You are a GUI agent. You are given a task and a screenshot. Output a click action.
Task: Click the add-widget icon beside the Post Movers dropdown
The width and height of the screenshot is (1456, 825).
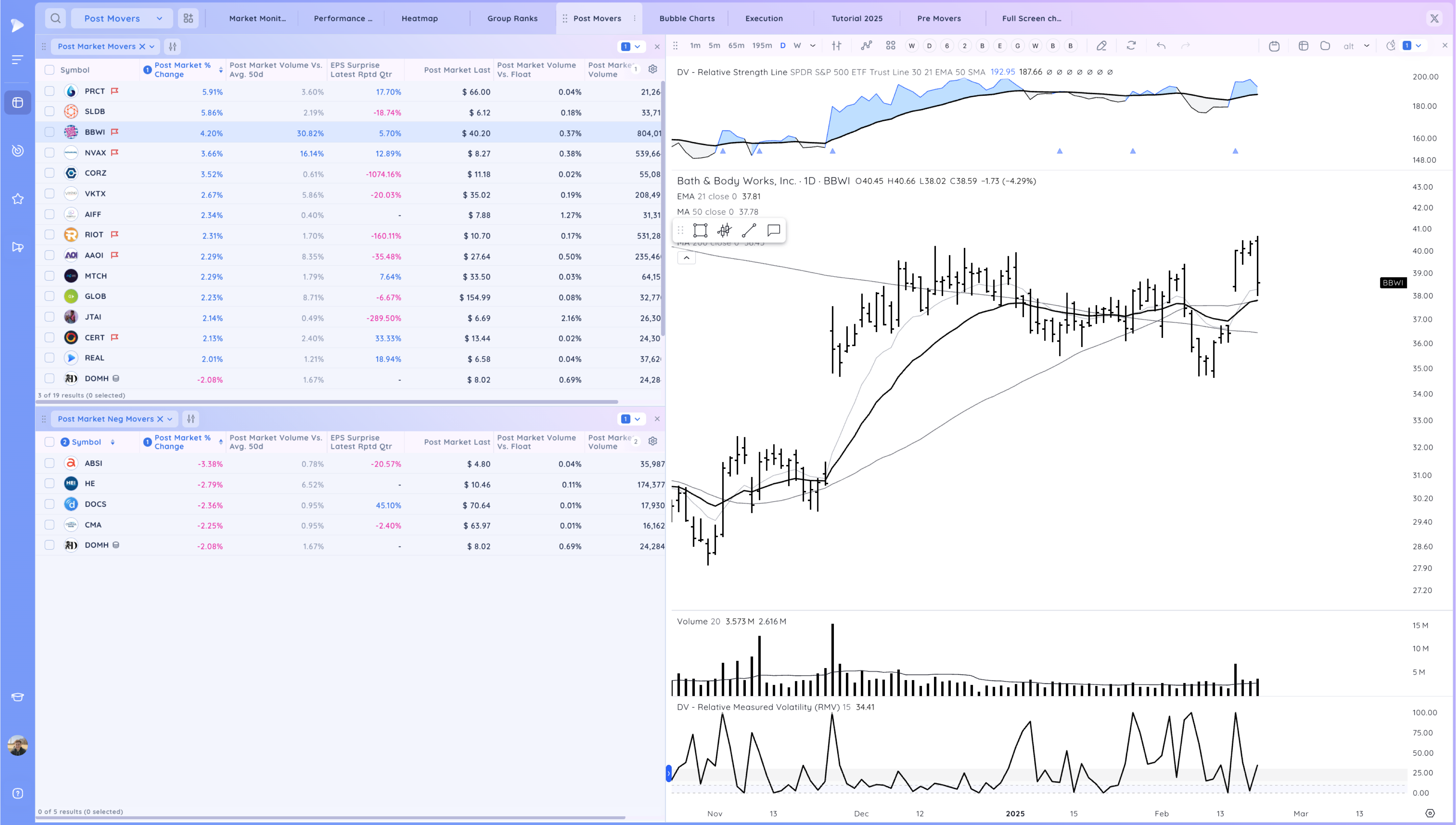[188, 18]
